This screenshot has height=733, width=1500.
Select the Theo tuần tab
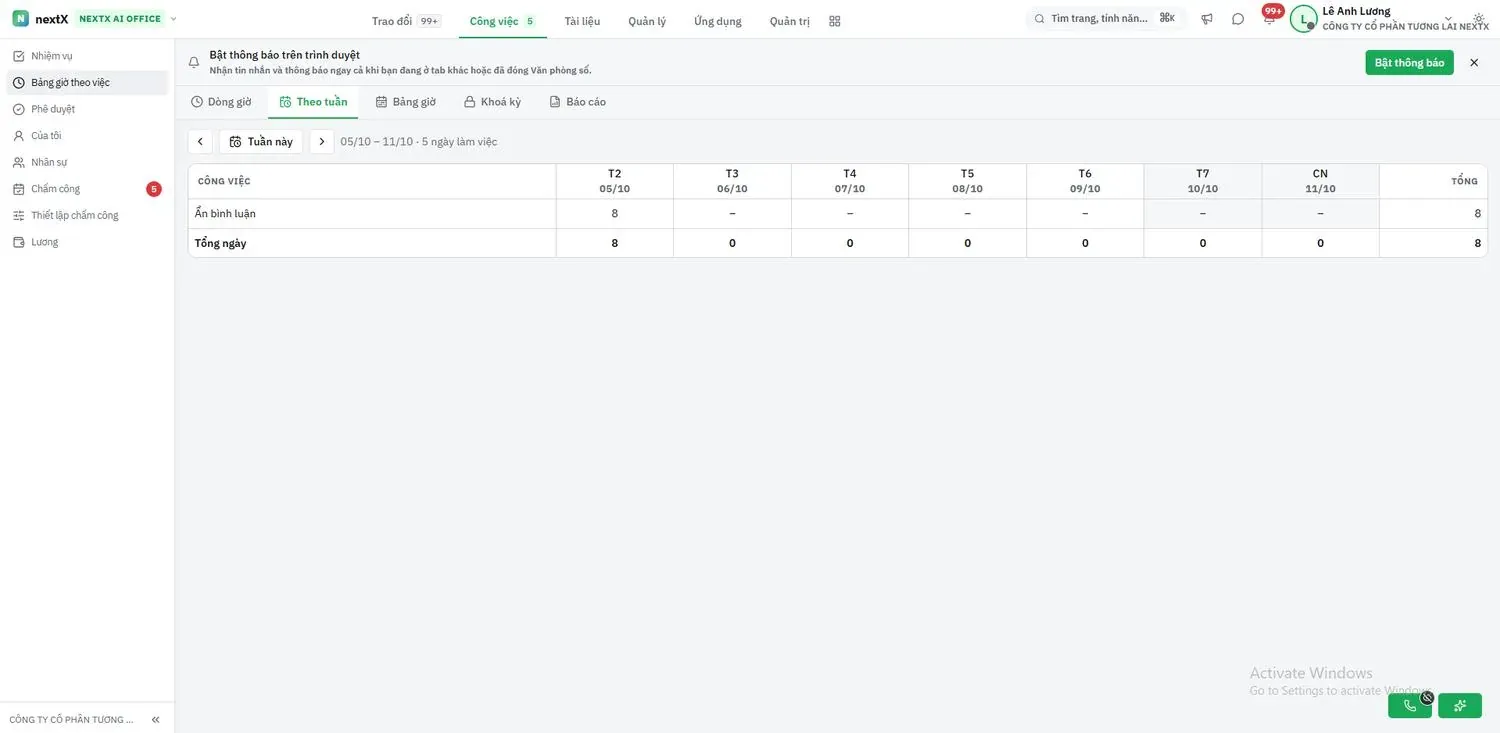point(313,102)
